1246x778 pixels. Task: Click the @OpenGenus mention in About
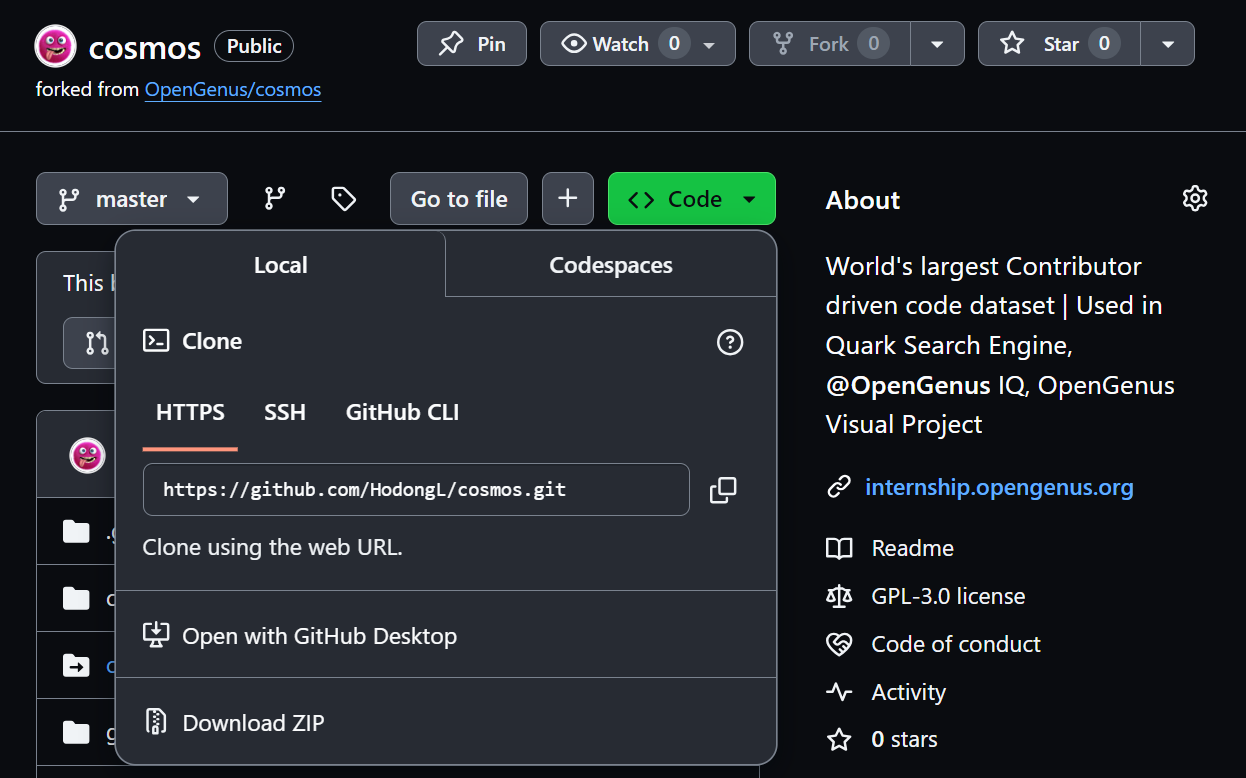point(908,385)
